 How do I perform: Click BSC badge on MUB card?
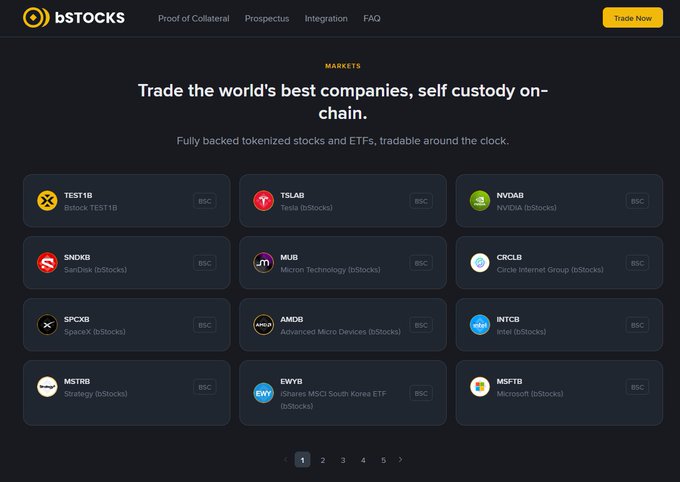pyautogui.click(x=421, y=263)
